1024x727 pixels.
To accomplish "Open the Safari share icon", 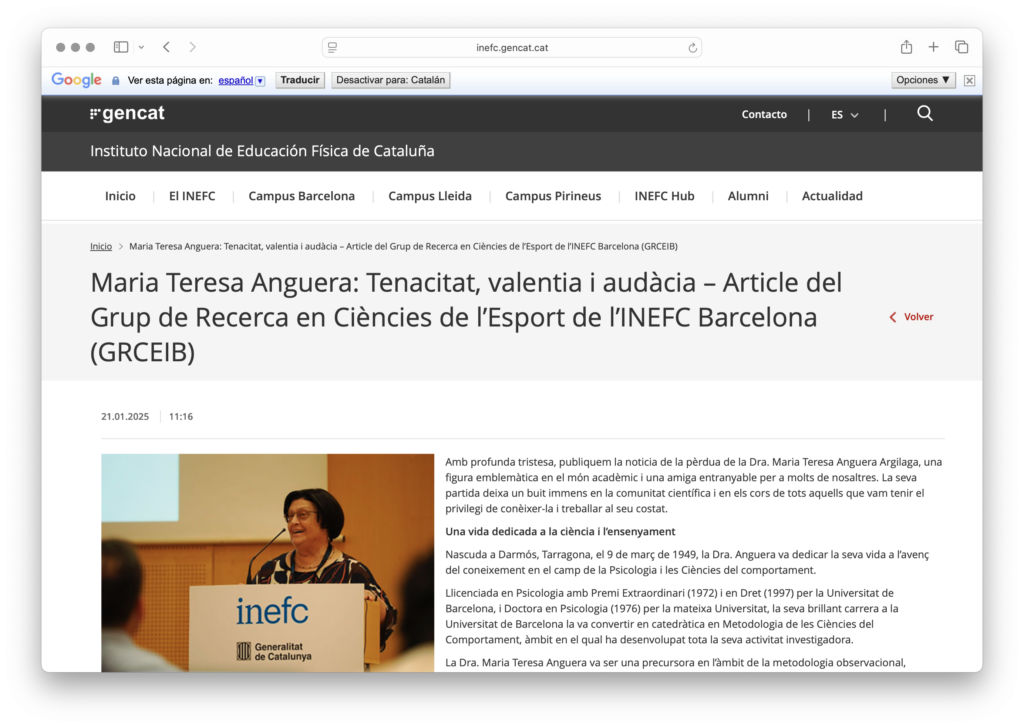I will pyautogui.click(x=906, y=47).
